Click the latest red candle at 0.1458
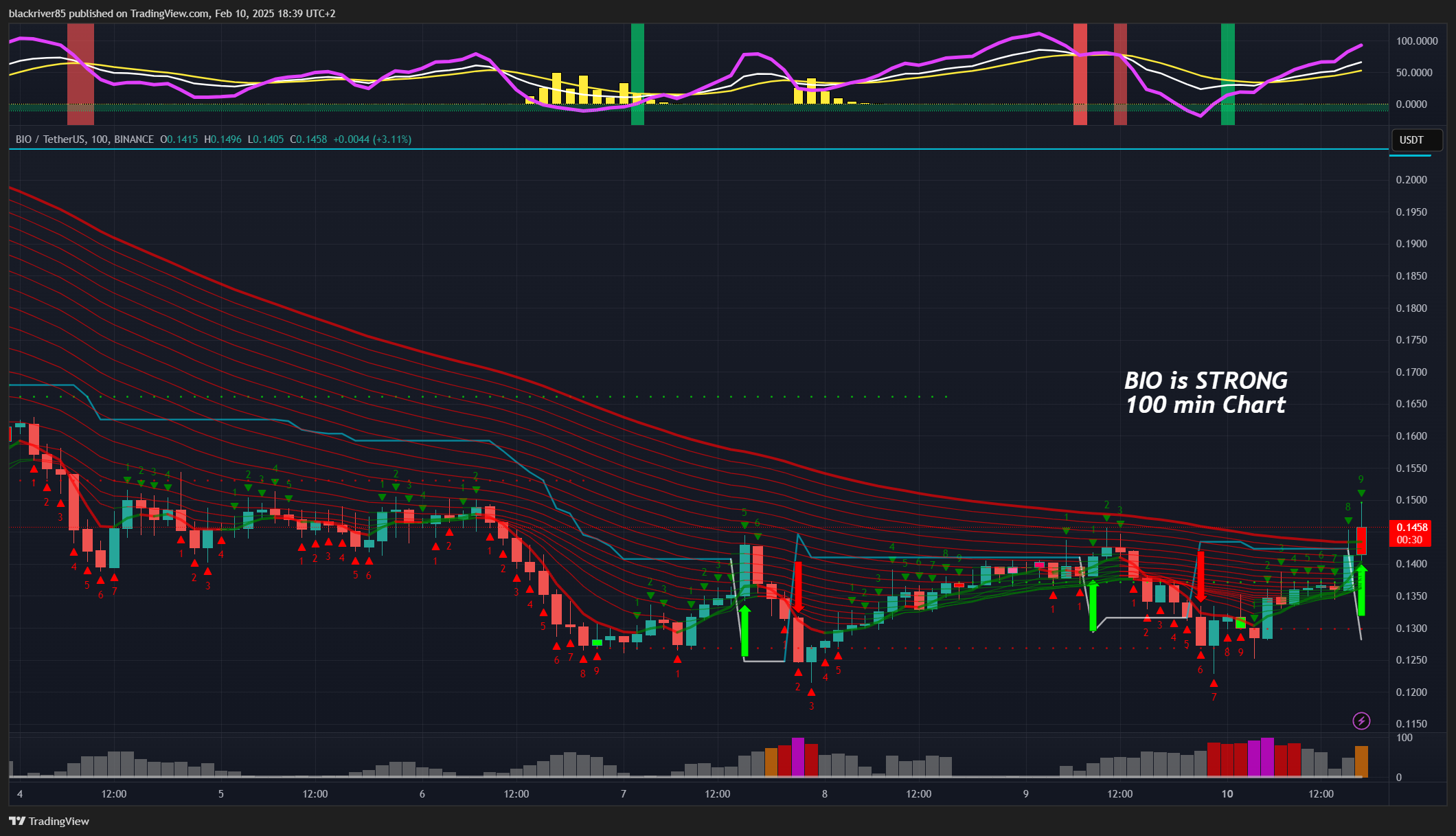1456x836 pixels. click(1361, 541)
